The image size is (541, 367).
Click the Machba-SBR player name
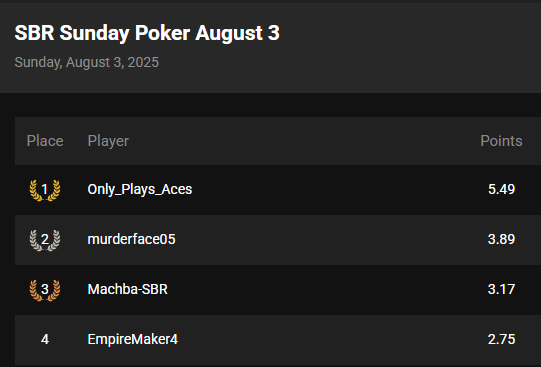(128, 289)
